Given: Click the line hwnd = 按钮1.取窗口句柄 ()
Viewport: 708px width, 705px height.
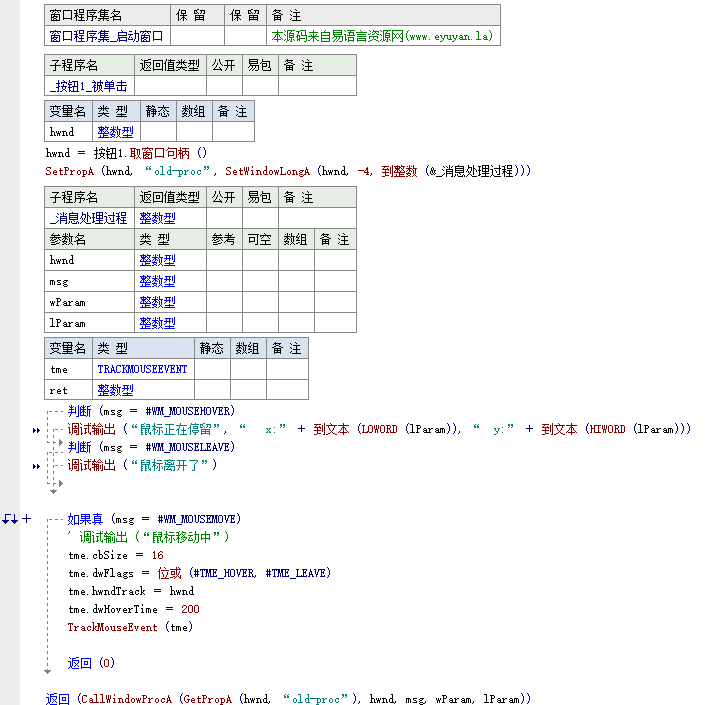Looking at the screenshot, I should [x=126, y=153].
